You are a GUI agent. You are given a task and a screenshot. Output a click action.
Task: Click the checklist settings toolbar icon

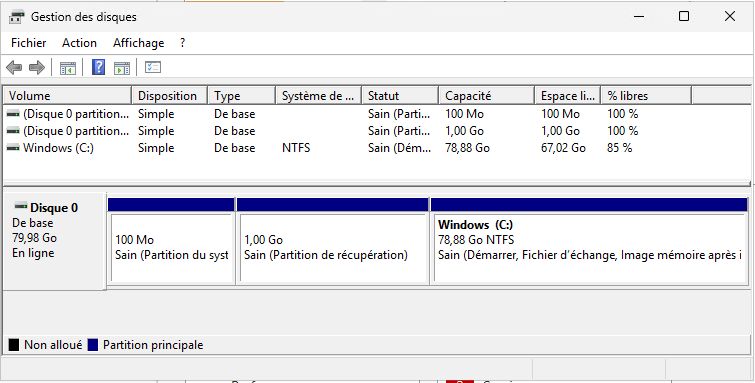153,67
